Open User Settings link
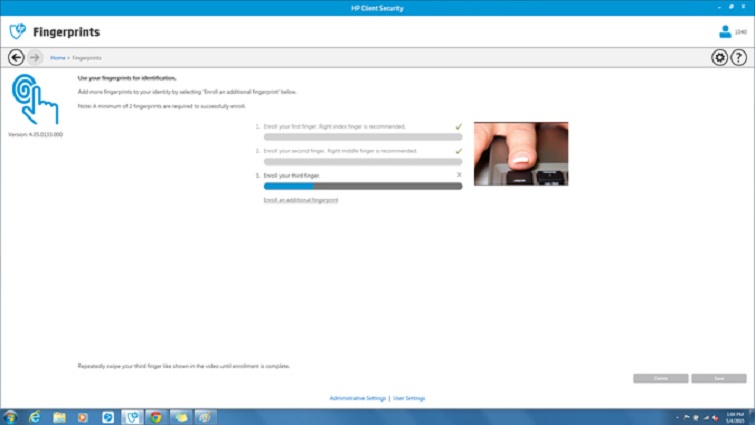The image size is (755, 425). [408, 398]
